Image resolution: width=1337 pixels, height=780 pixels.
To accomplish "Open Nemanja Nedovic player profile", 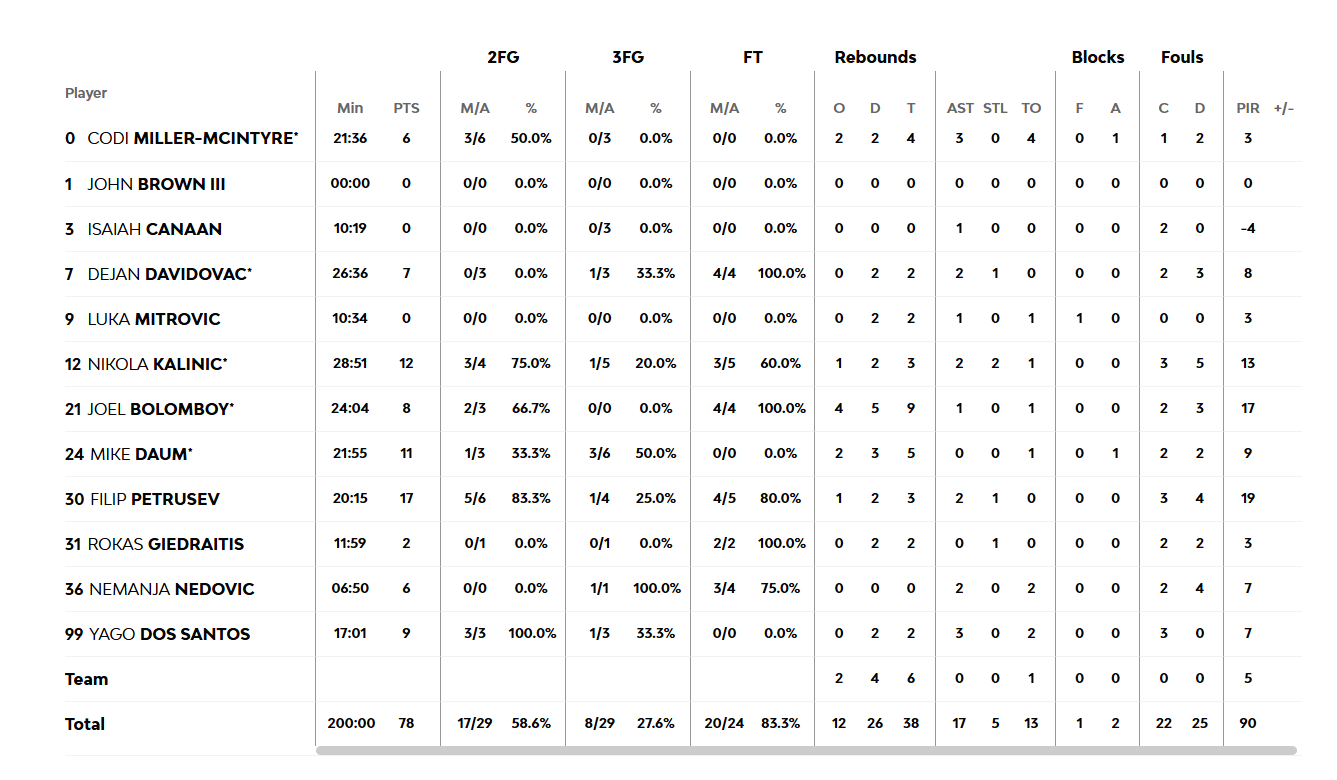I will 172,589.
